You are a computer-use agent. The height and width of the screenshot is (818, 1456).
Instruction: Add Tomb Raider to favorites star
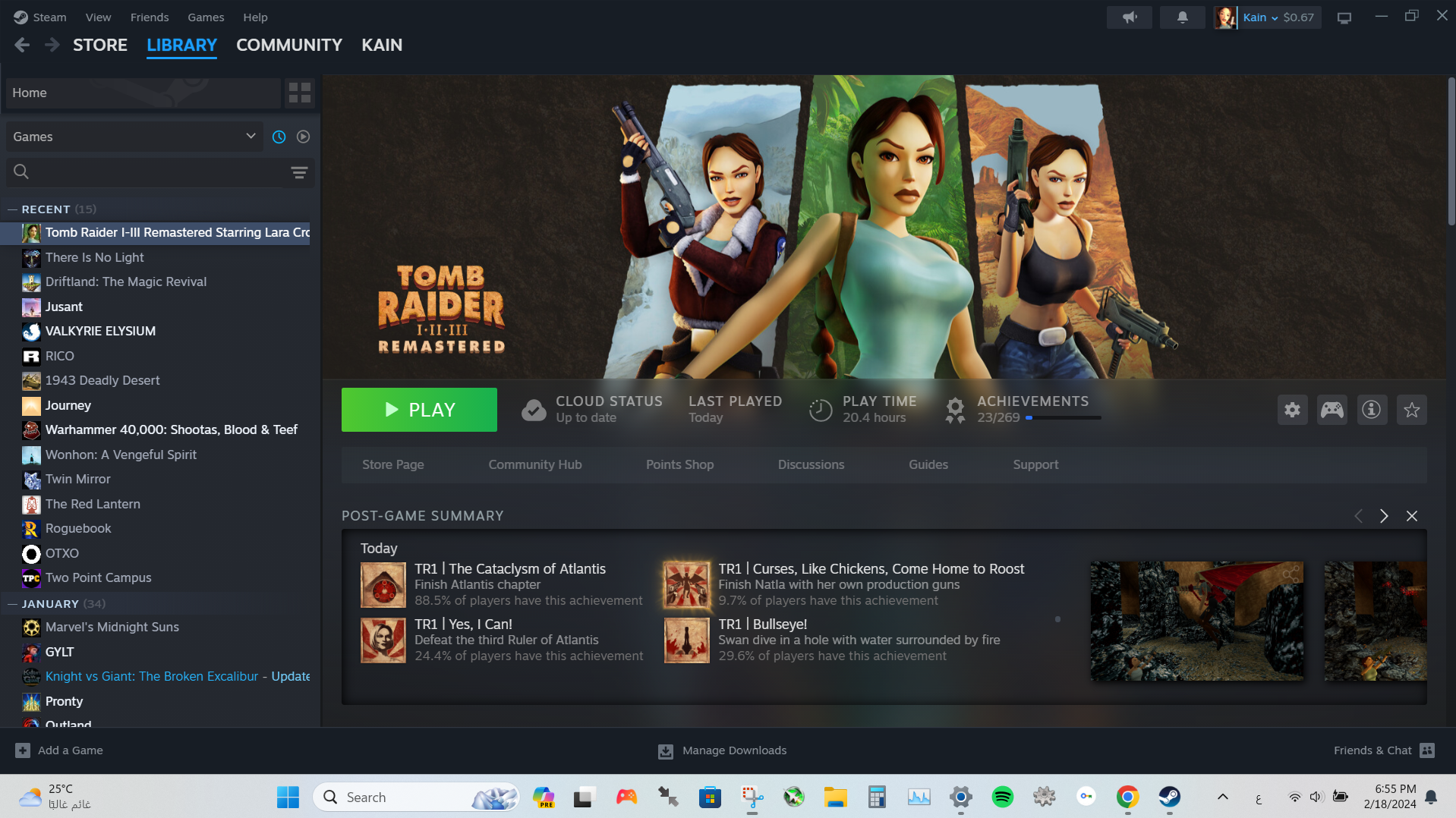tap(1411, 410)
